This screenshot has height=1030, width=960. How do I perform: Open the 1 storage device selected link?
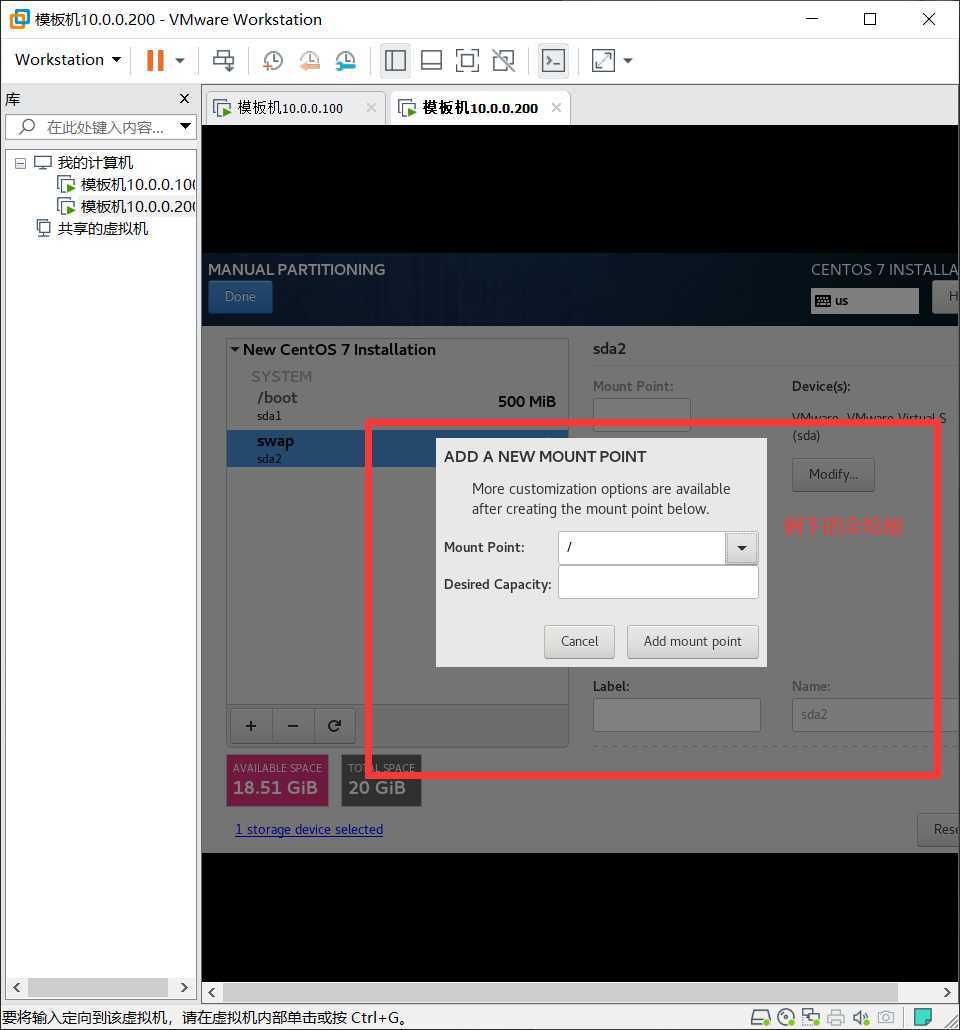(309, 830)
